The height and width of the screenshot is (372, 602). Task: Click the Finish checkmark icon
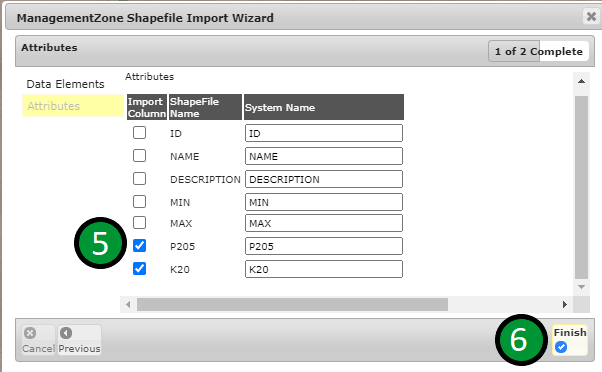click(561, 347)
